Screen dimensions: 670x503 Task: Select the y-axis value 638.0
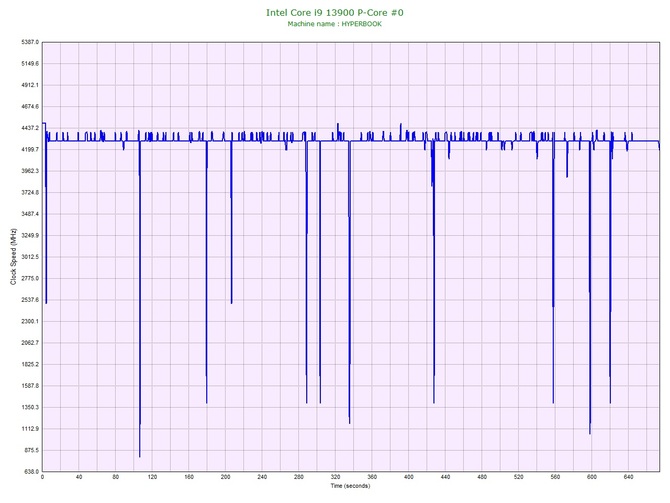coord(31,472)
